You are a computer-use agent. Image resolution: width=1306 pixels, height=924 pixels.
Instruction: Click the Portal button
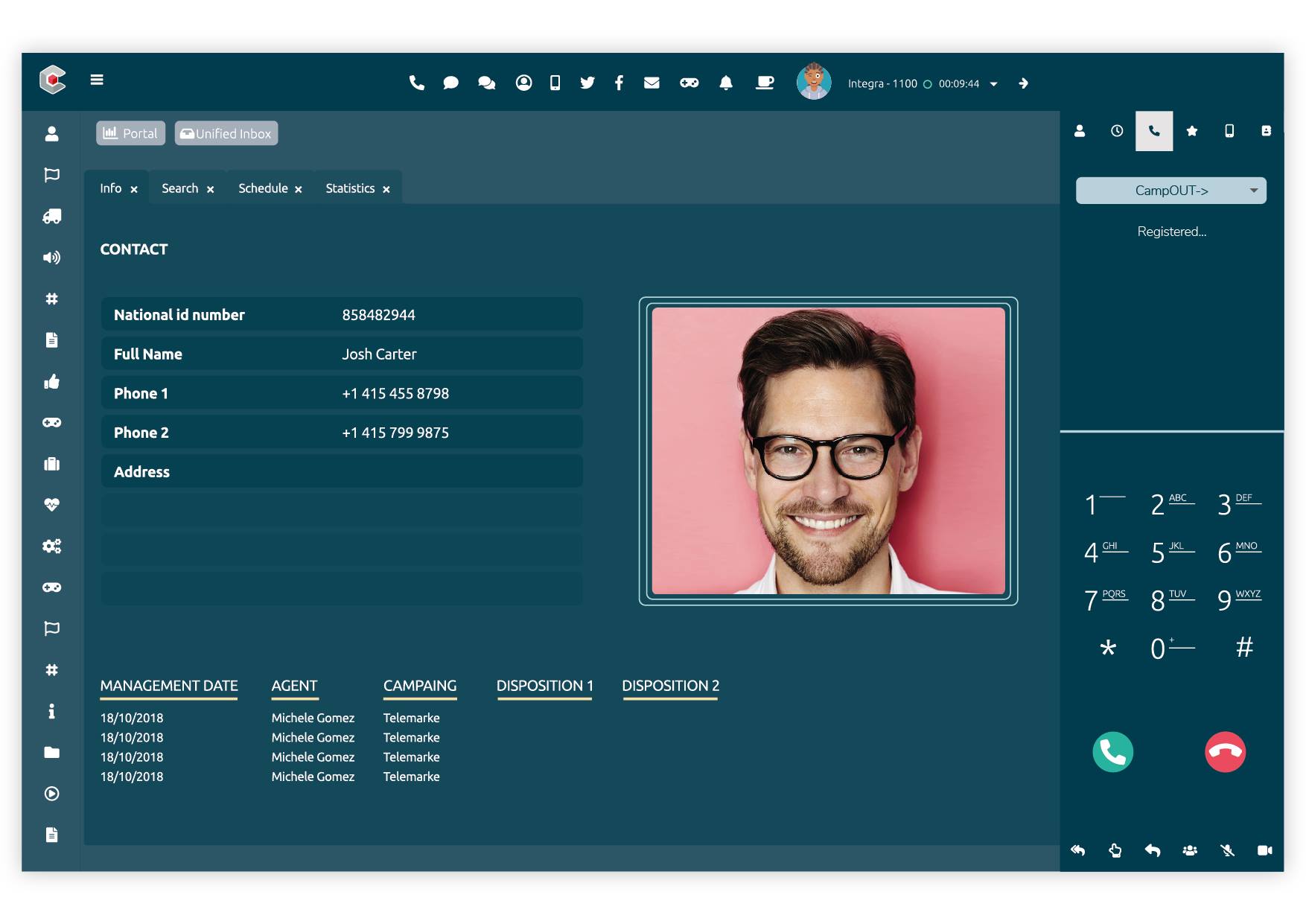(x=130, y=133)
